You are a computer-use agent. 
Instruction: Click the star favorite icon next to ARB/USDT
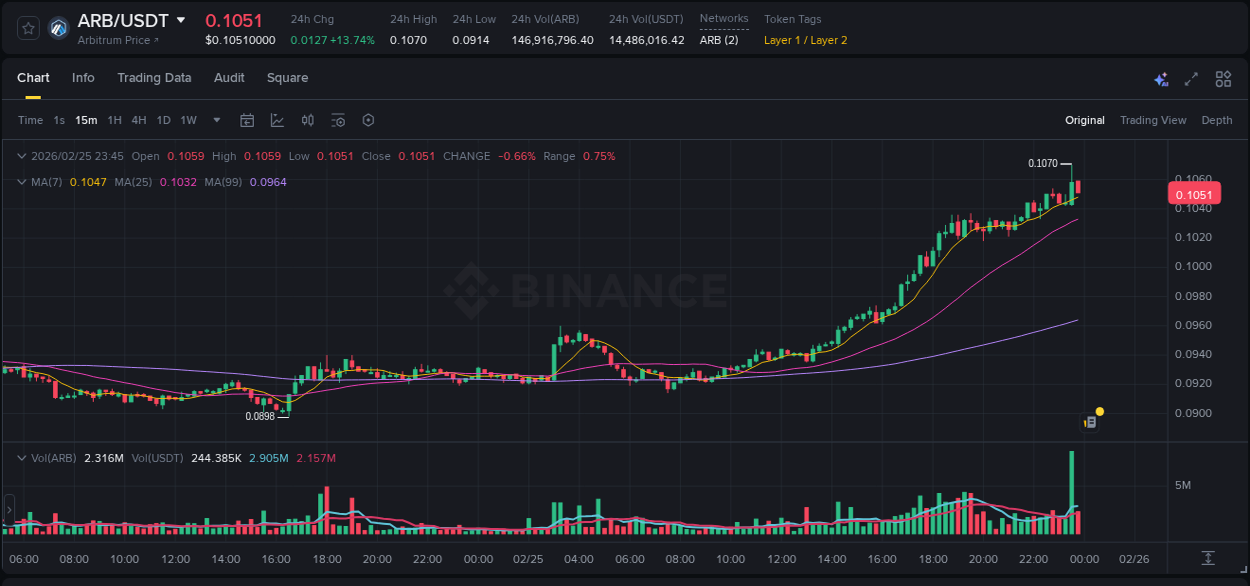pos(28,28)
